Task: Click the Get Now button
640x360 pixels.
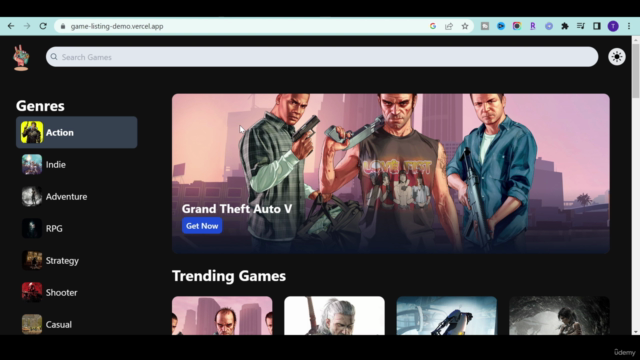Action: coord(202,226)
